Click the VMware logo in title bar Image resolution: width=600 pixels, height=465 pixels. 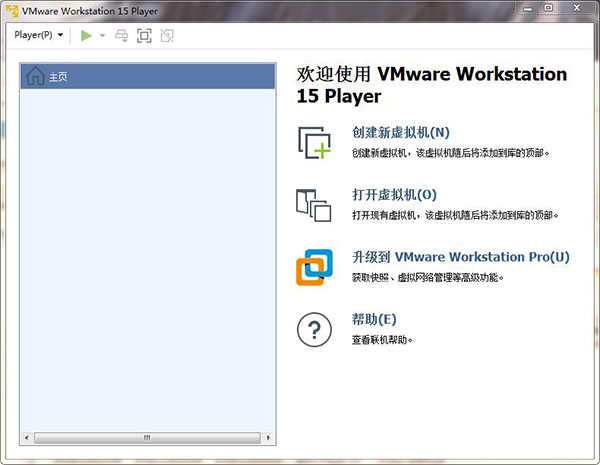[13, 9]
